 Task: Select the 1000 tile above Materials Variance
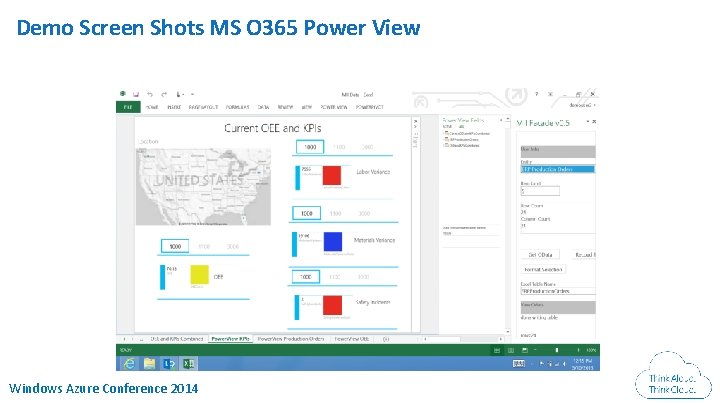pyautogui.click(x=307, y=214)
